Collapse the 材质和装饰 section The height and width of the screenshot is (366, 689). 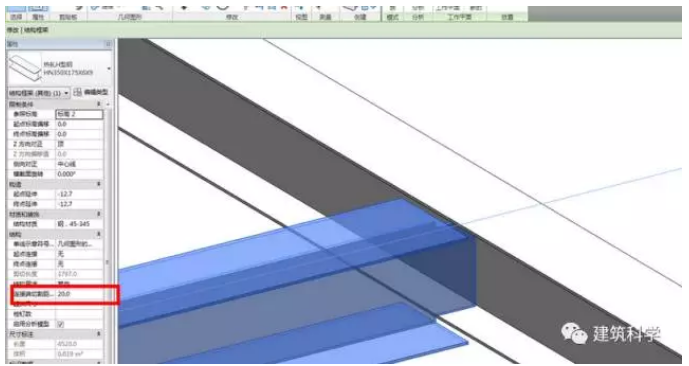click(99, 214)
